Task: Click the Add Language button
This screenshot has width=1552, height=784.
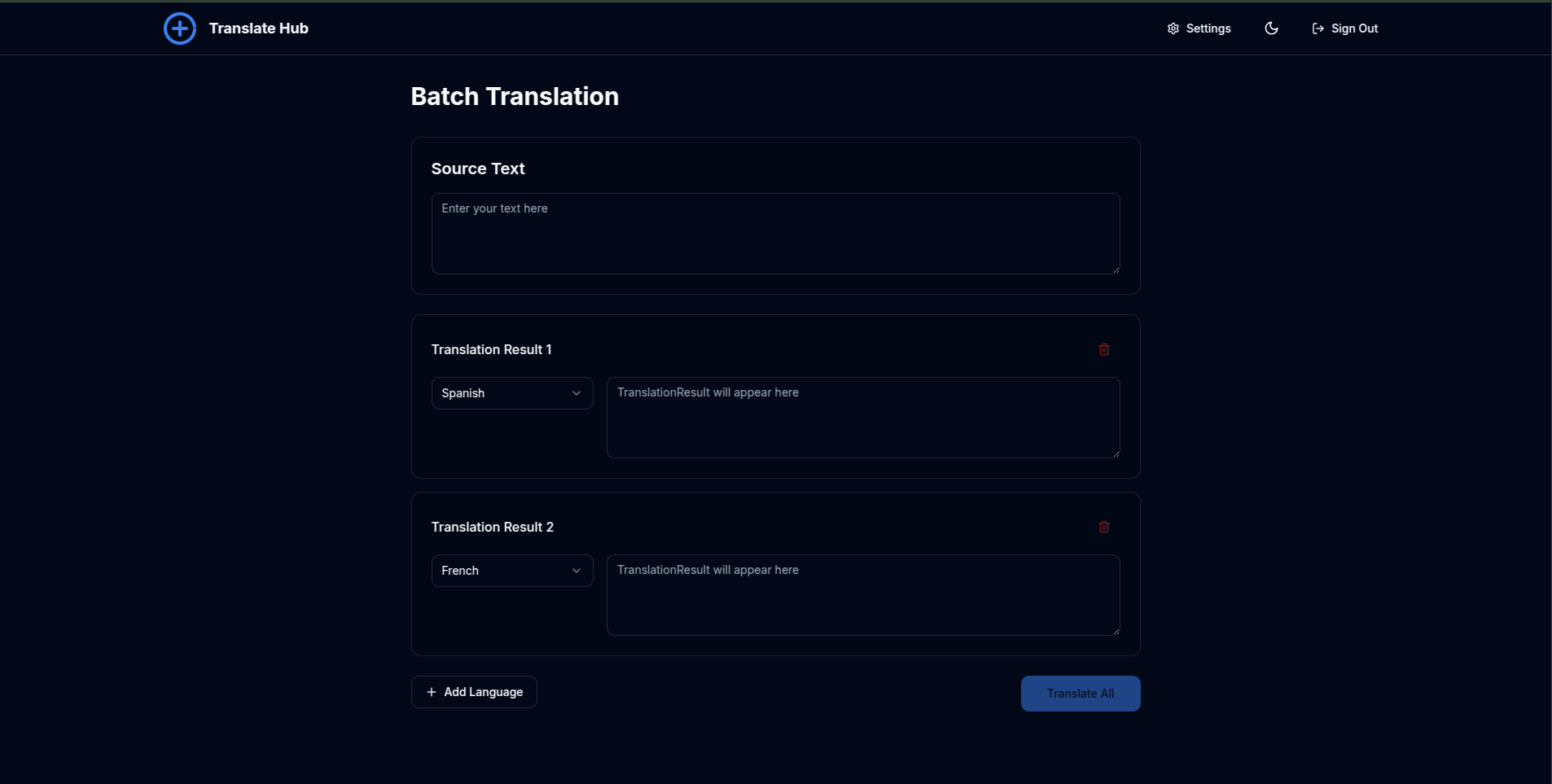Action: pos(474,692)
